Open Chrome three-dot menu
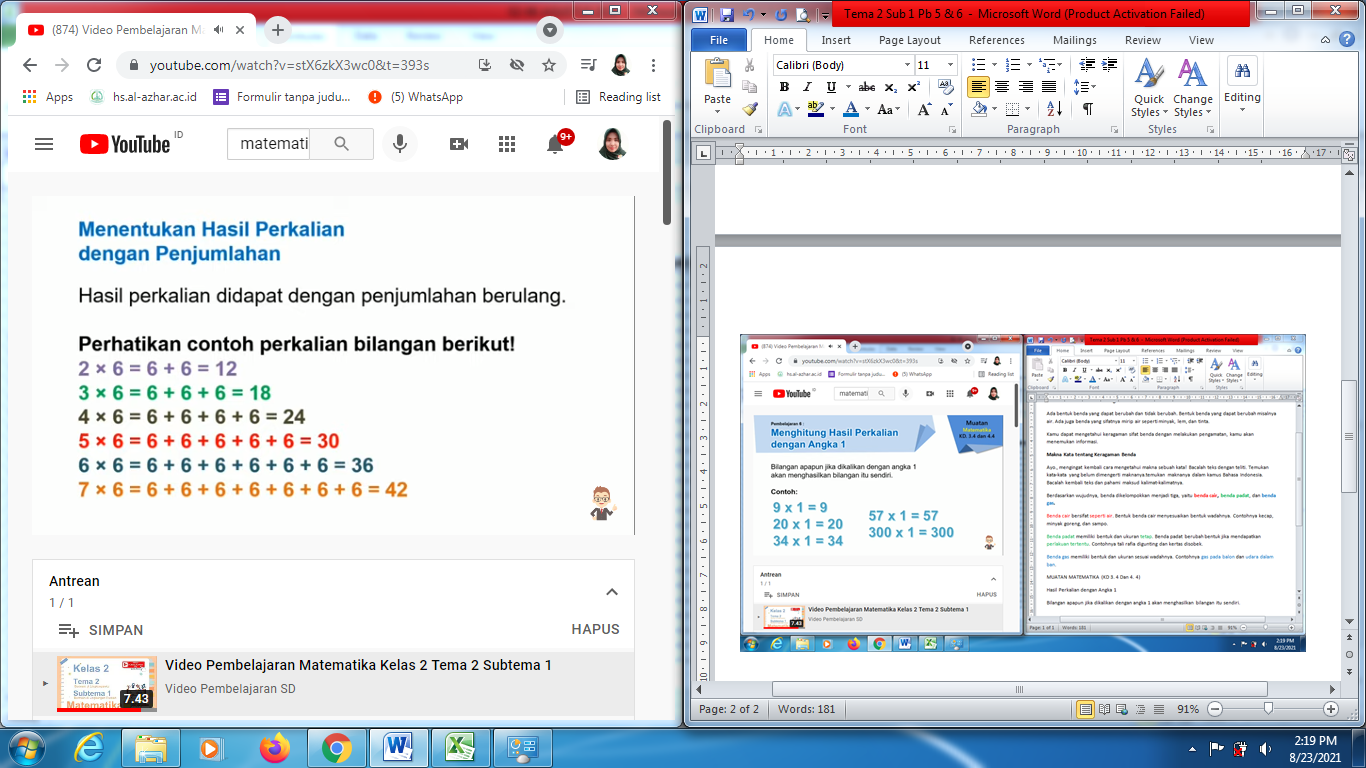 click(653, 65)
